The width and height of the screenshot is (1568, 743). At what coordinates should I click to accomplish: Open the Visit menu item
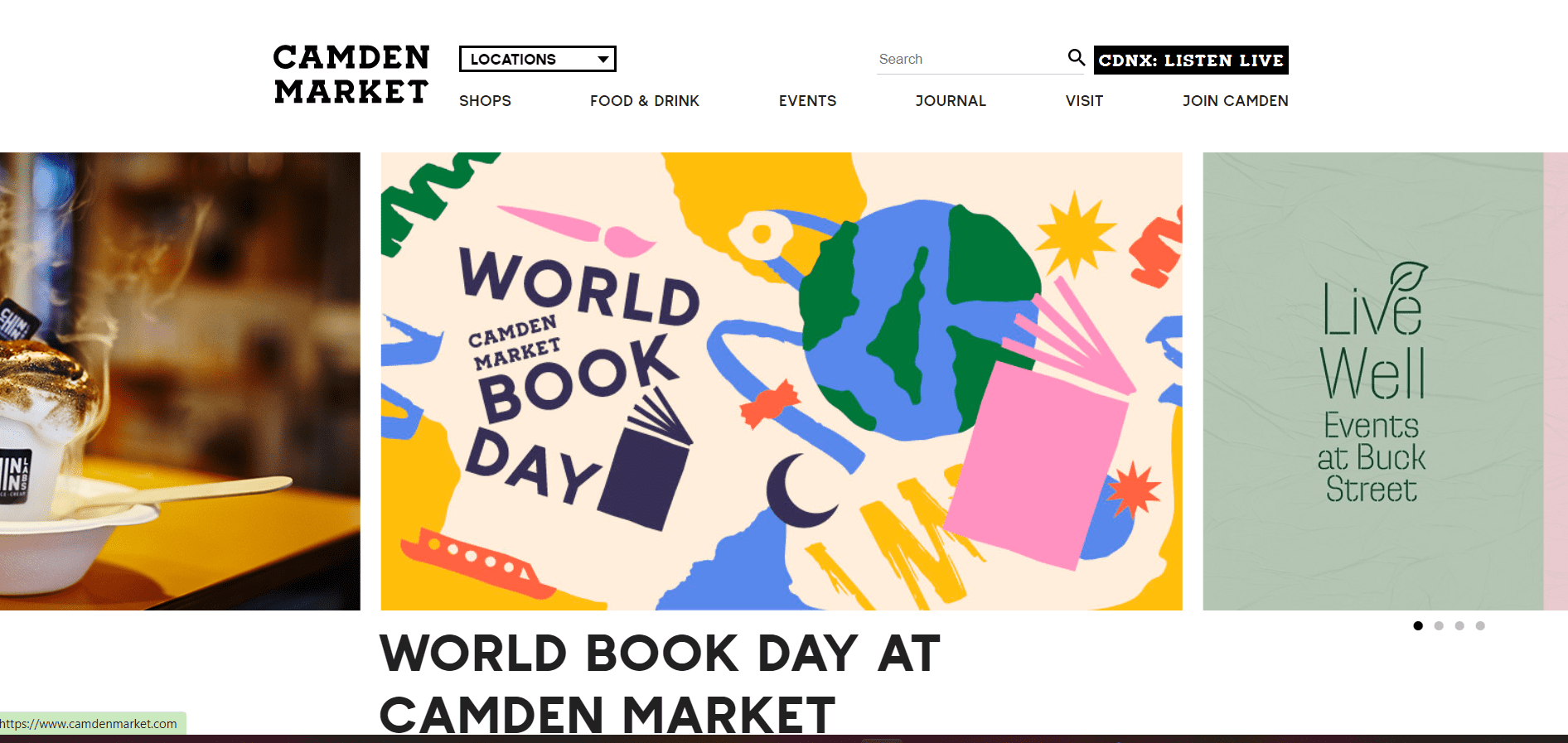(x=1084, y=101)
